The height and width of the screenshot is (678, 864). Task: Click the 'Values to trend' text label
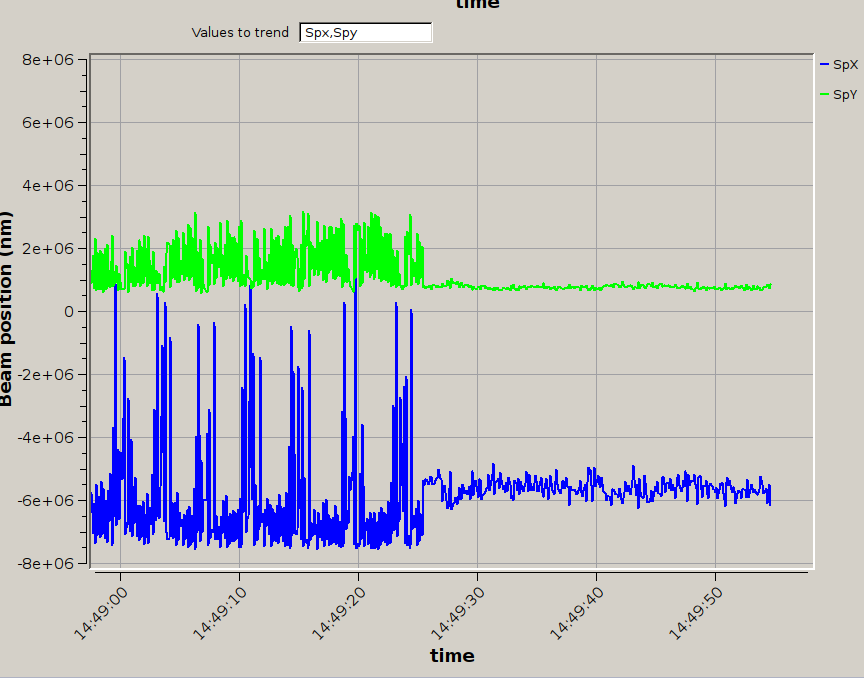coord(240,33)
